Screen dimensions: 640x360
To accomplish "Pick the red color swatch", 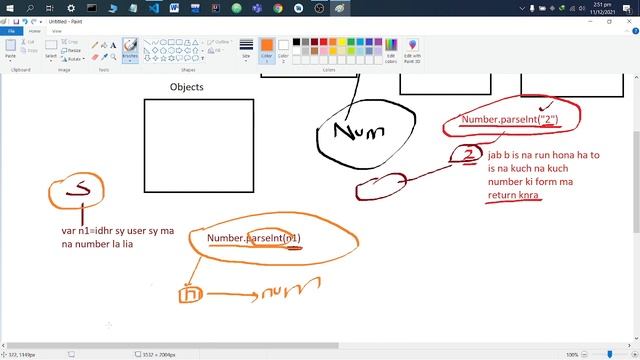I will (323, 42).
